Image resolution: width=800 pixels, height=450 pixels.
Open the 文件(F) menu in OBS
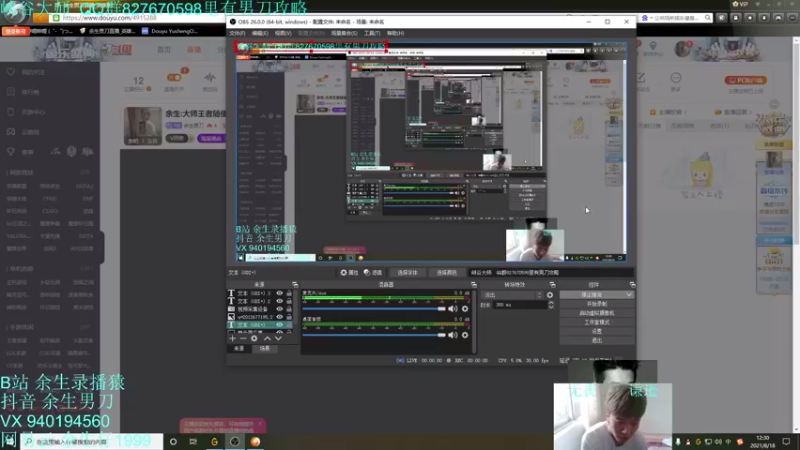click(x=237, y=33)
